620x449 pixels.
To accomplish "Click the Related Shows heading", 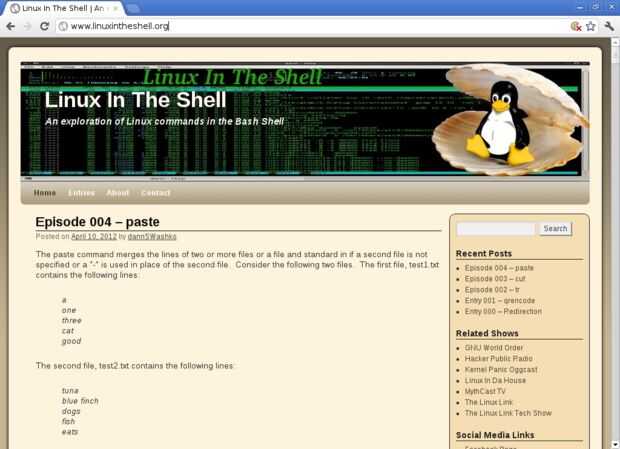I will tap(487, 333).
